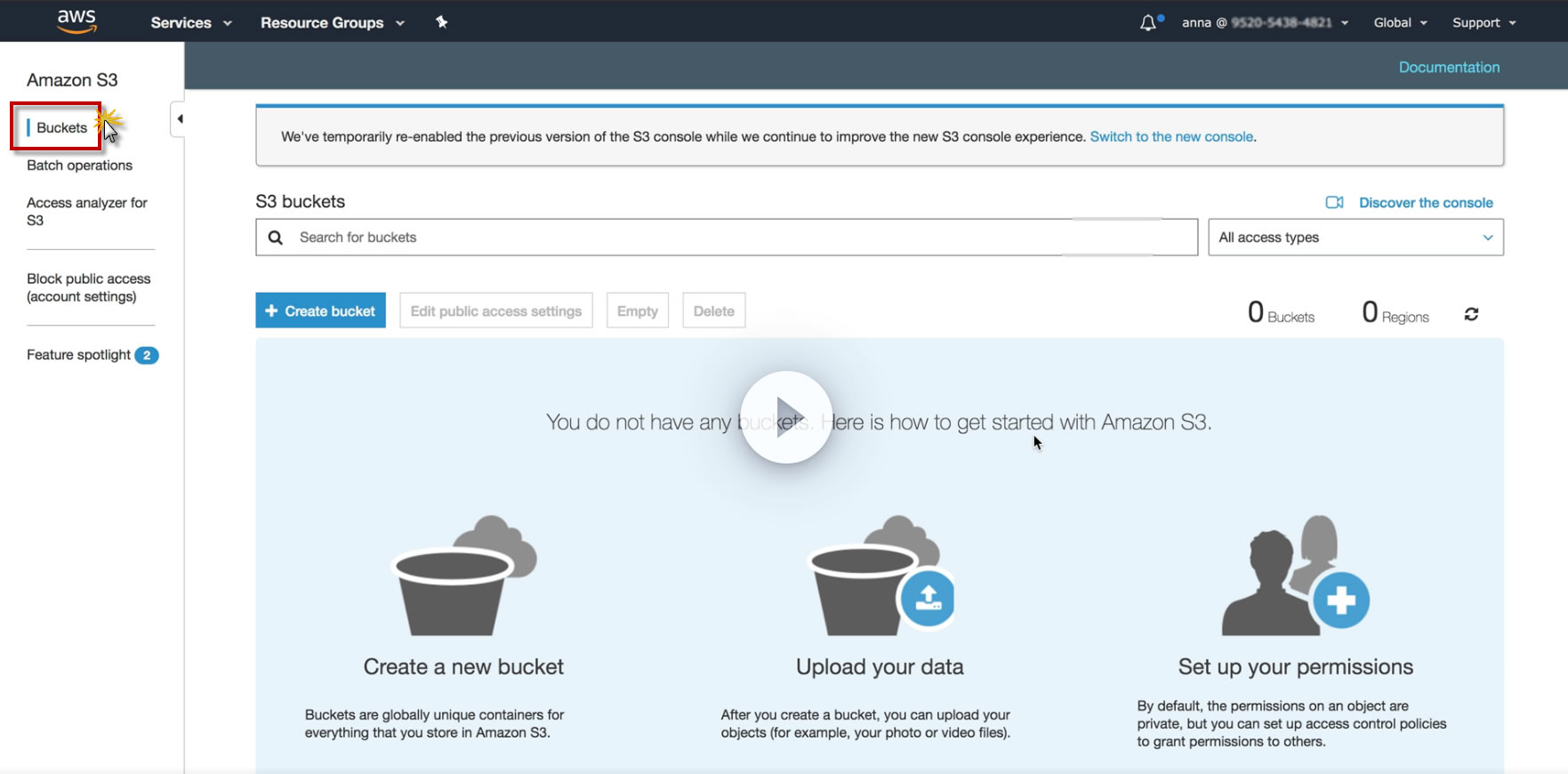Play the getting started video
This screenshot has height=774, width=1568.
[x=786, y=417]
